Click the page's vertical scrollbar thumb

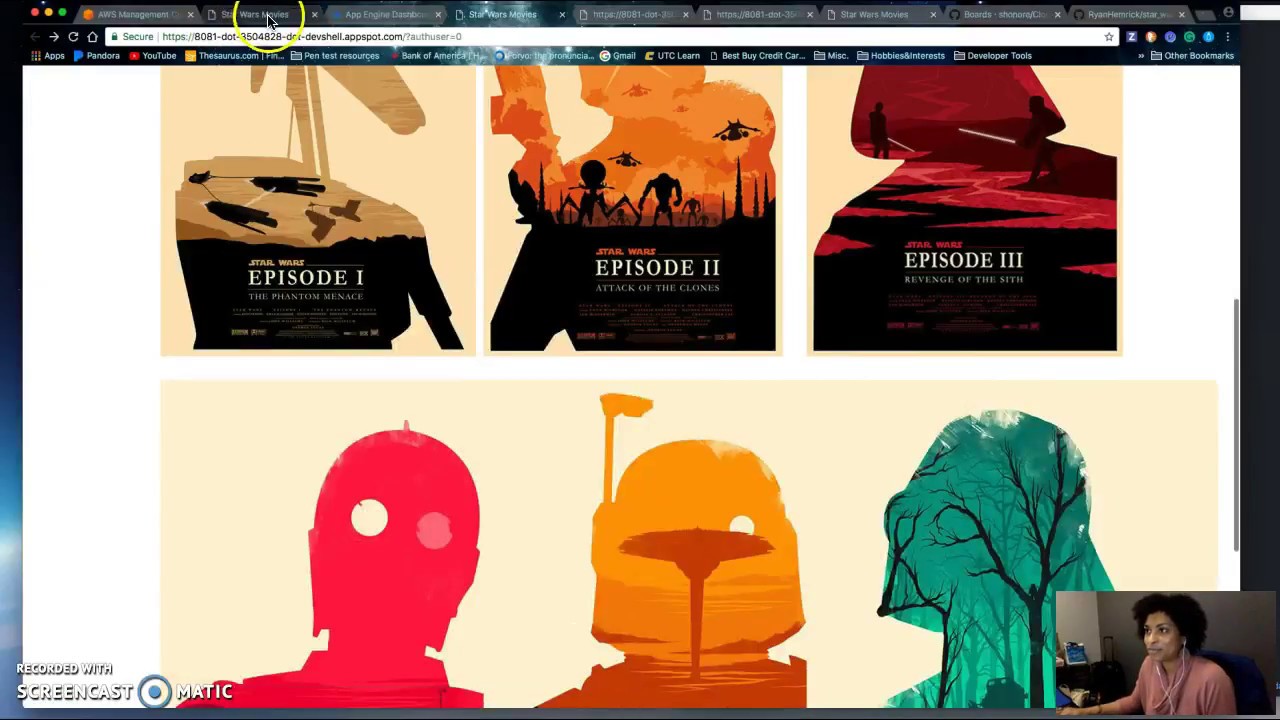(x=1236, y=424)
